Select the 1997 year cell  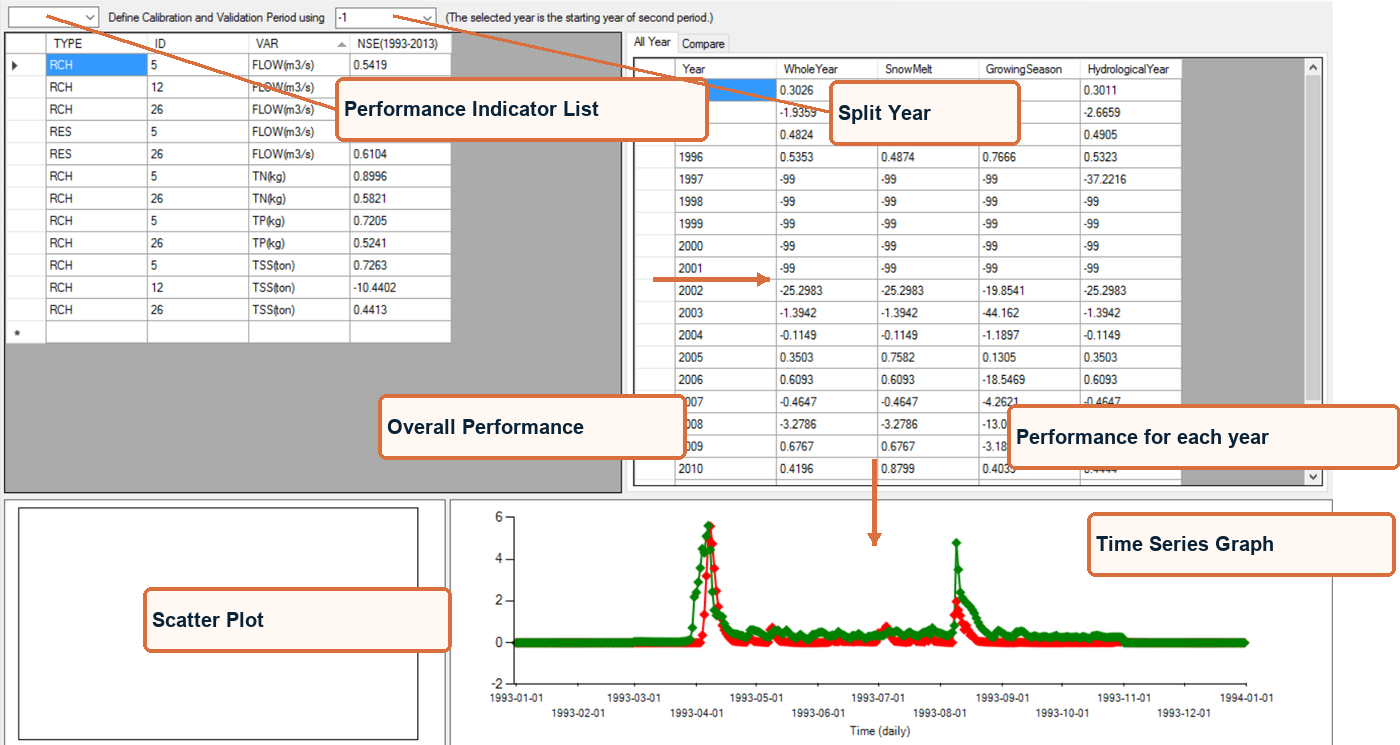726,179
